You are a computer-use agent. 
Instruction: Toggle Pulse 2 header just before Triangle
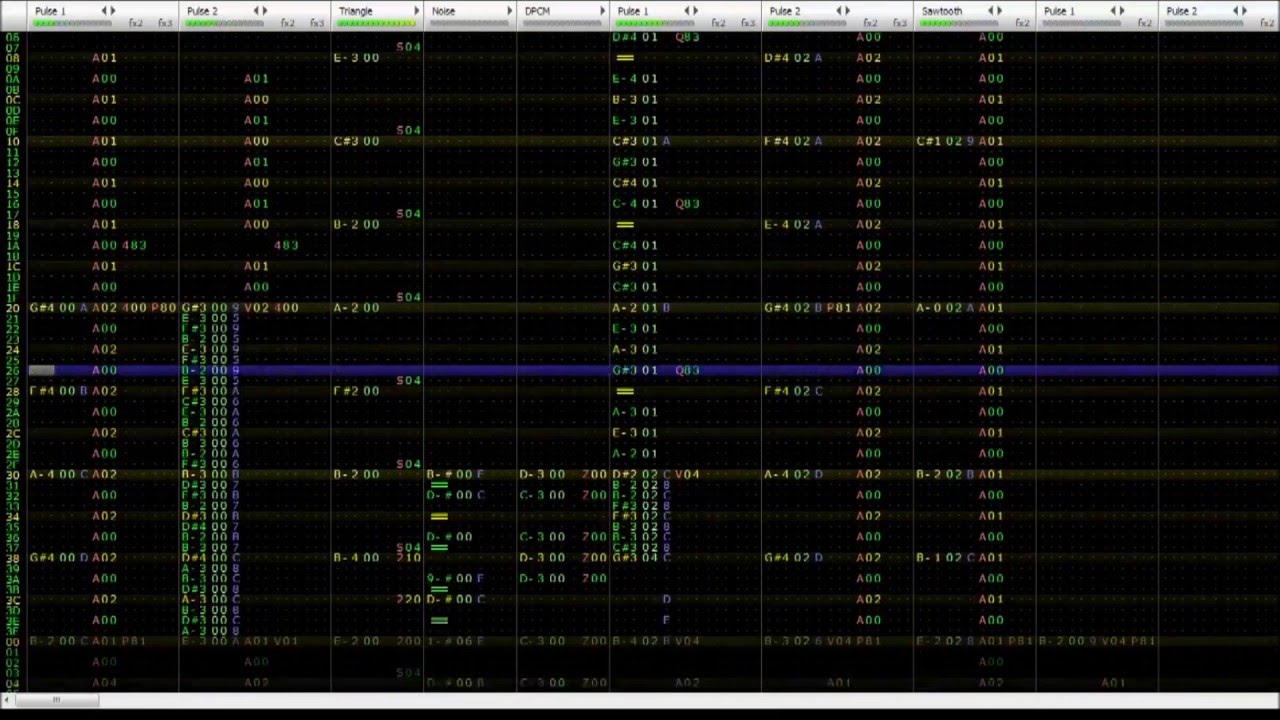(202, 11)
